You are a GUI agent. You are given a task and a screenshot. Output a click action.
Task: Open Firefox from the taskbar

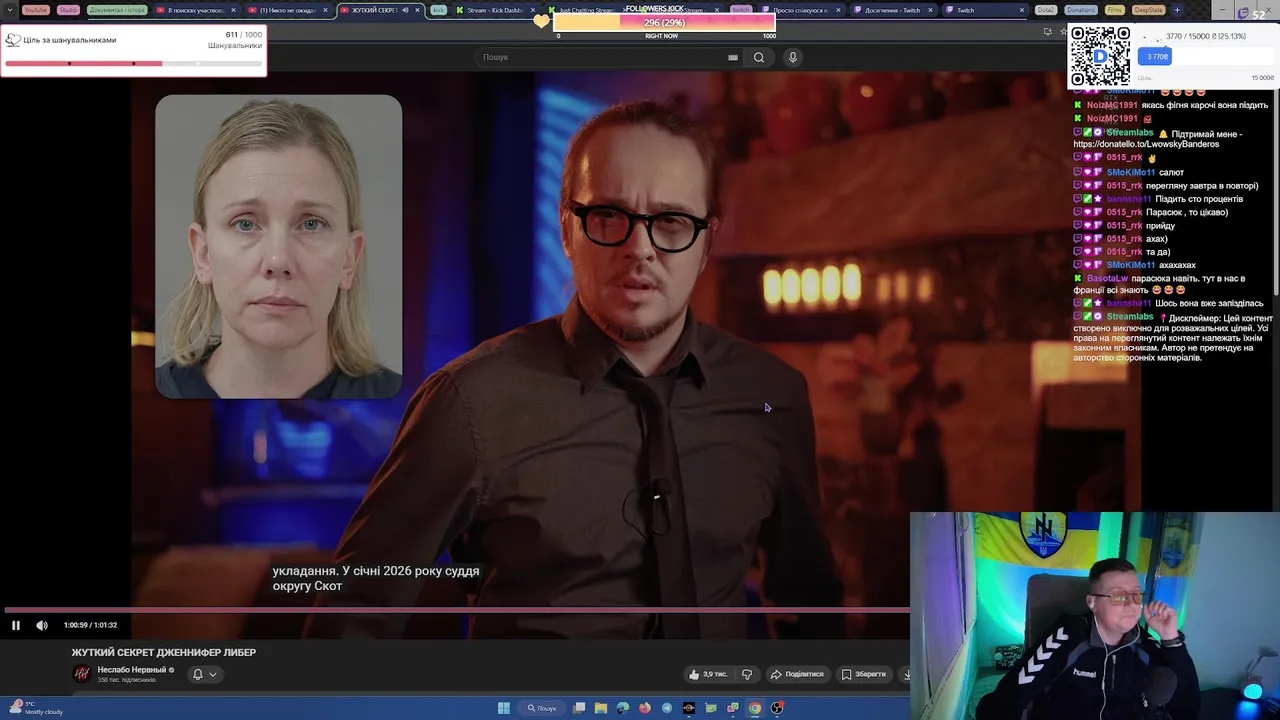pos(645,708)
